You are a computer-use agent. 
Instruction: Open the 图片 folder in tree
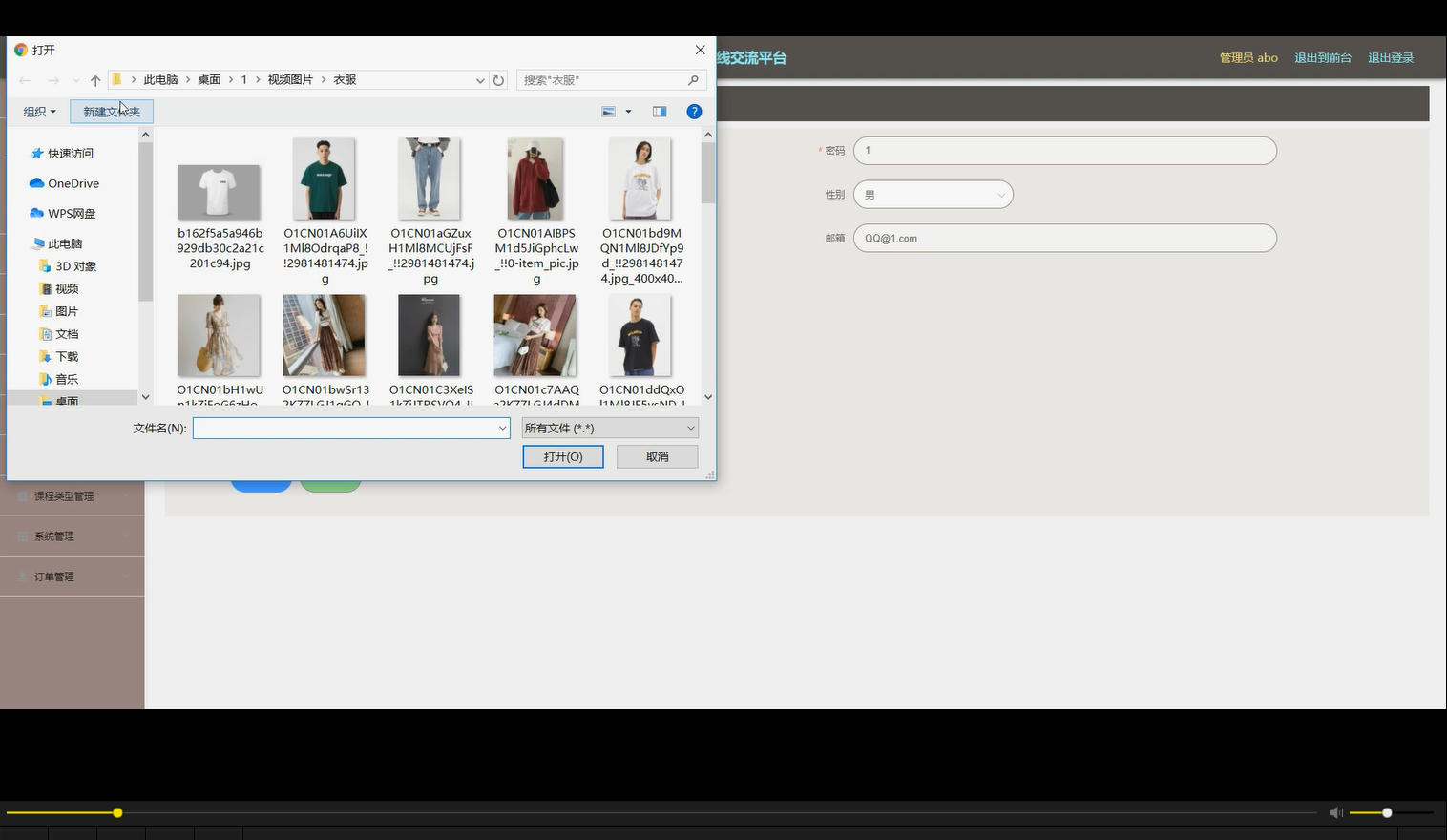click(x=59, y=311)
